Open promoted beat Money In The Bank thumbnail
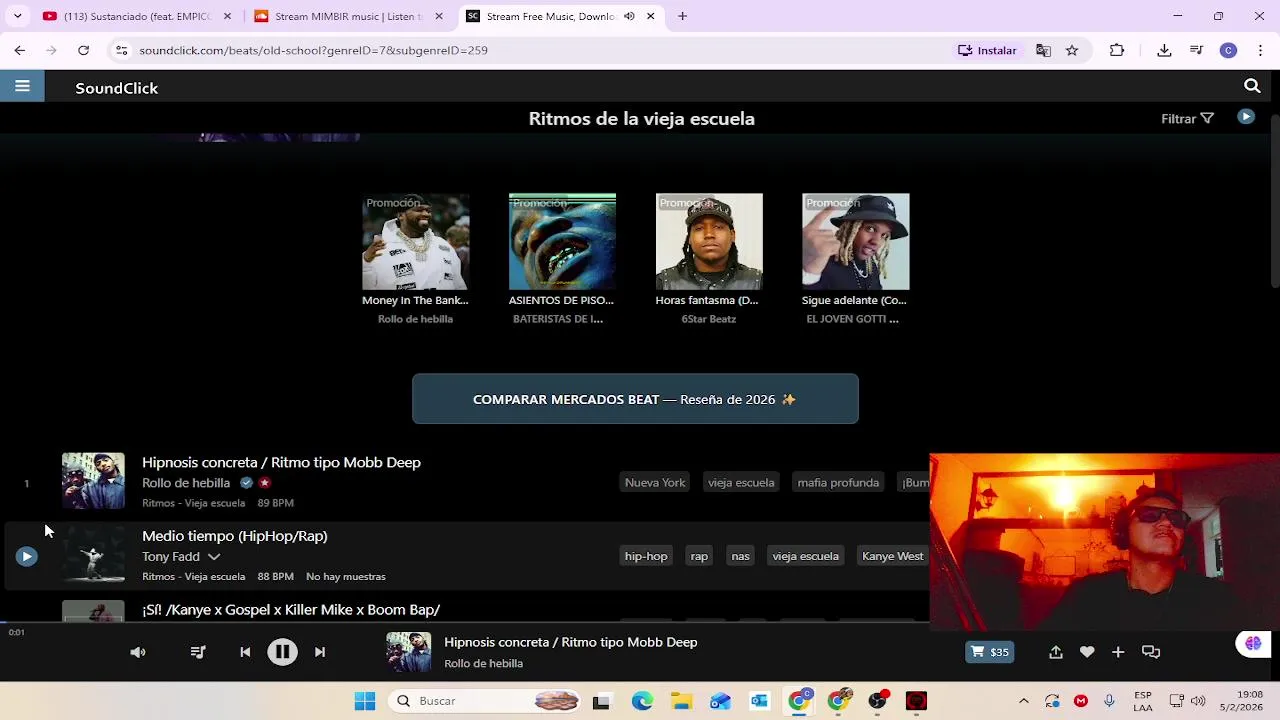 [415, 241]
